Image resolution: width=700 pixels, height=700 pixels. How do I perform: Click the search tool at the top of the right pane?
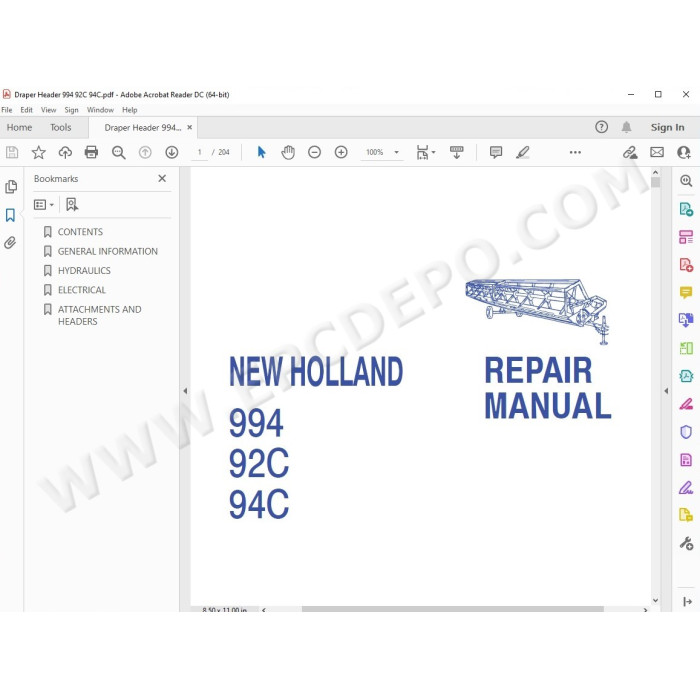(x=686, y=181)
